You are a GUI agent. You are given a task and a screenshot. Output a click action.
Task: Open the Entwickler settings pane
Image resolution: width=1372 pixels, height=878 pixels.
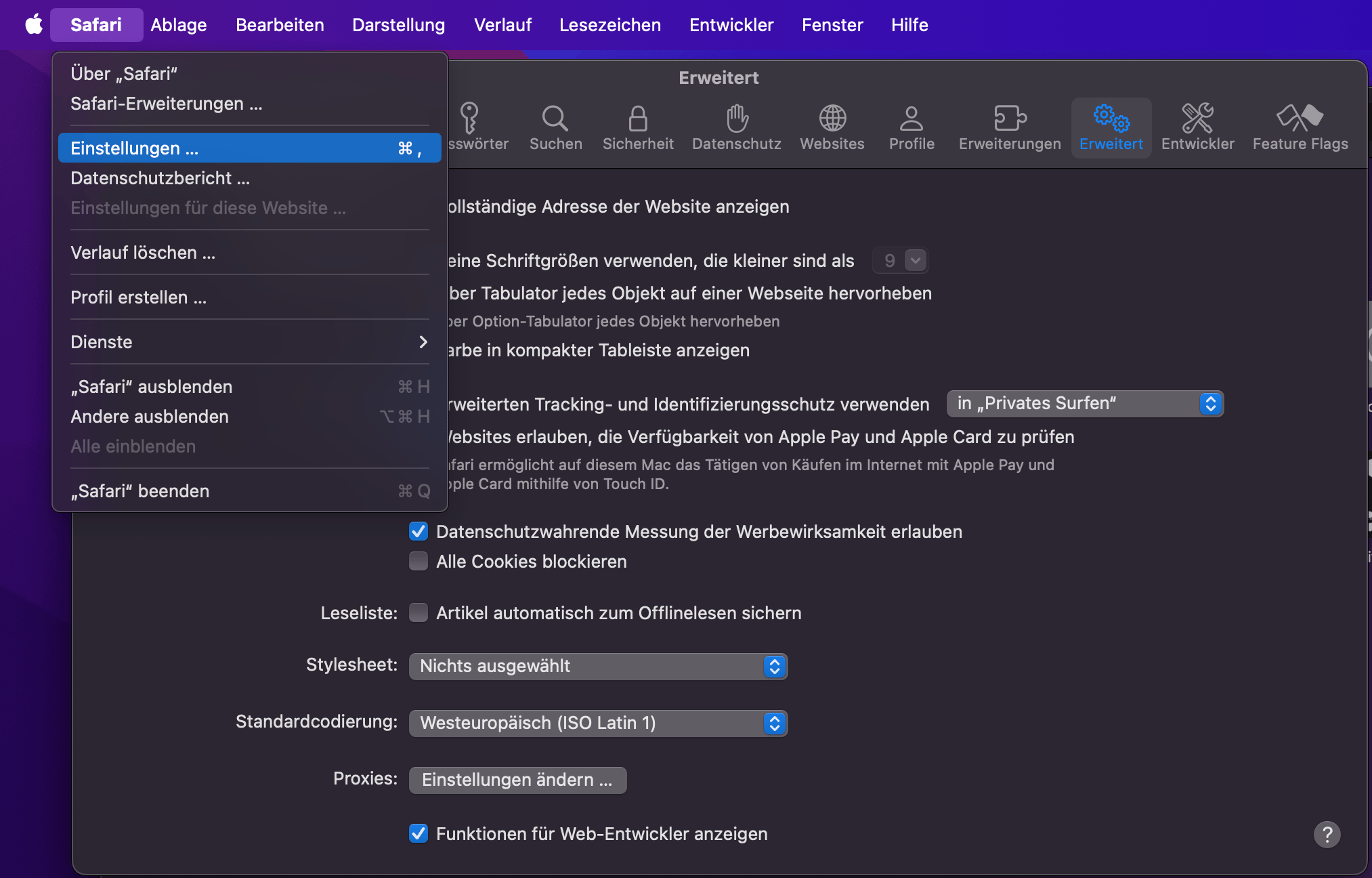click(1197, 127)
